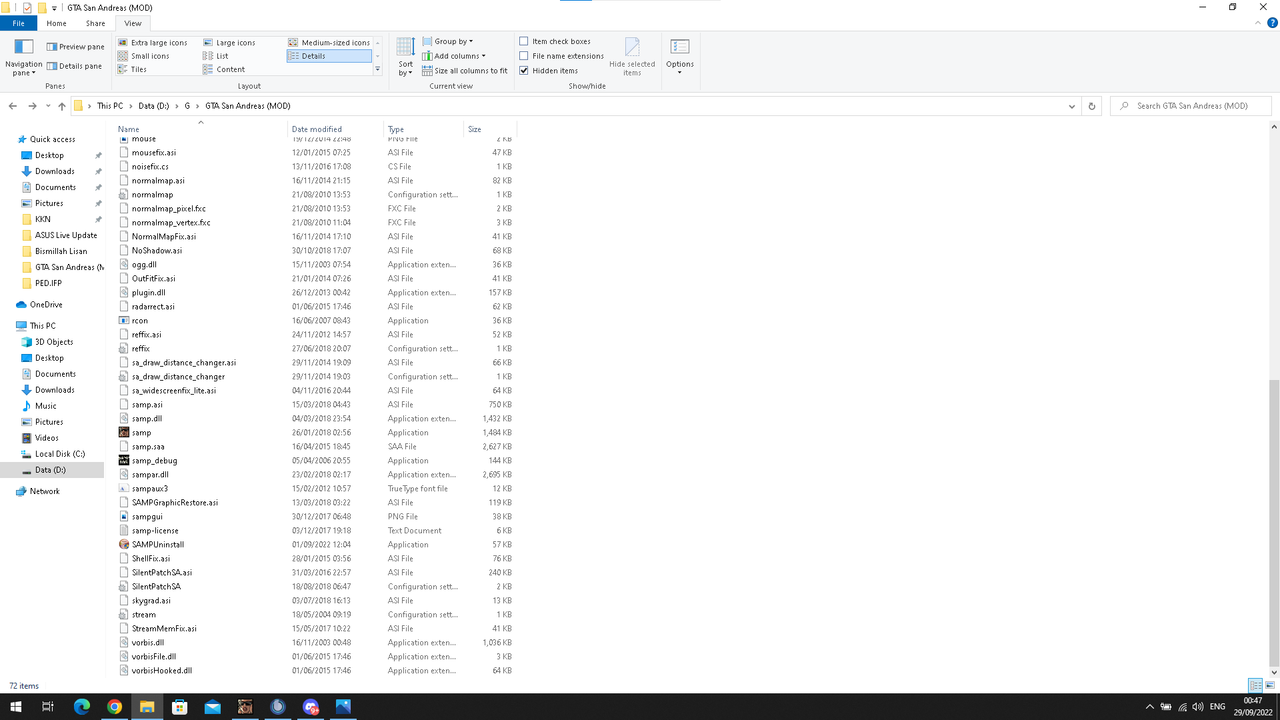Open the Group by dropdown

click(x=447, y=42)
